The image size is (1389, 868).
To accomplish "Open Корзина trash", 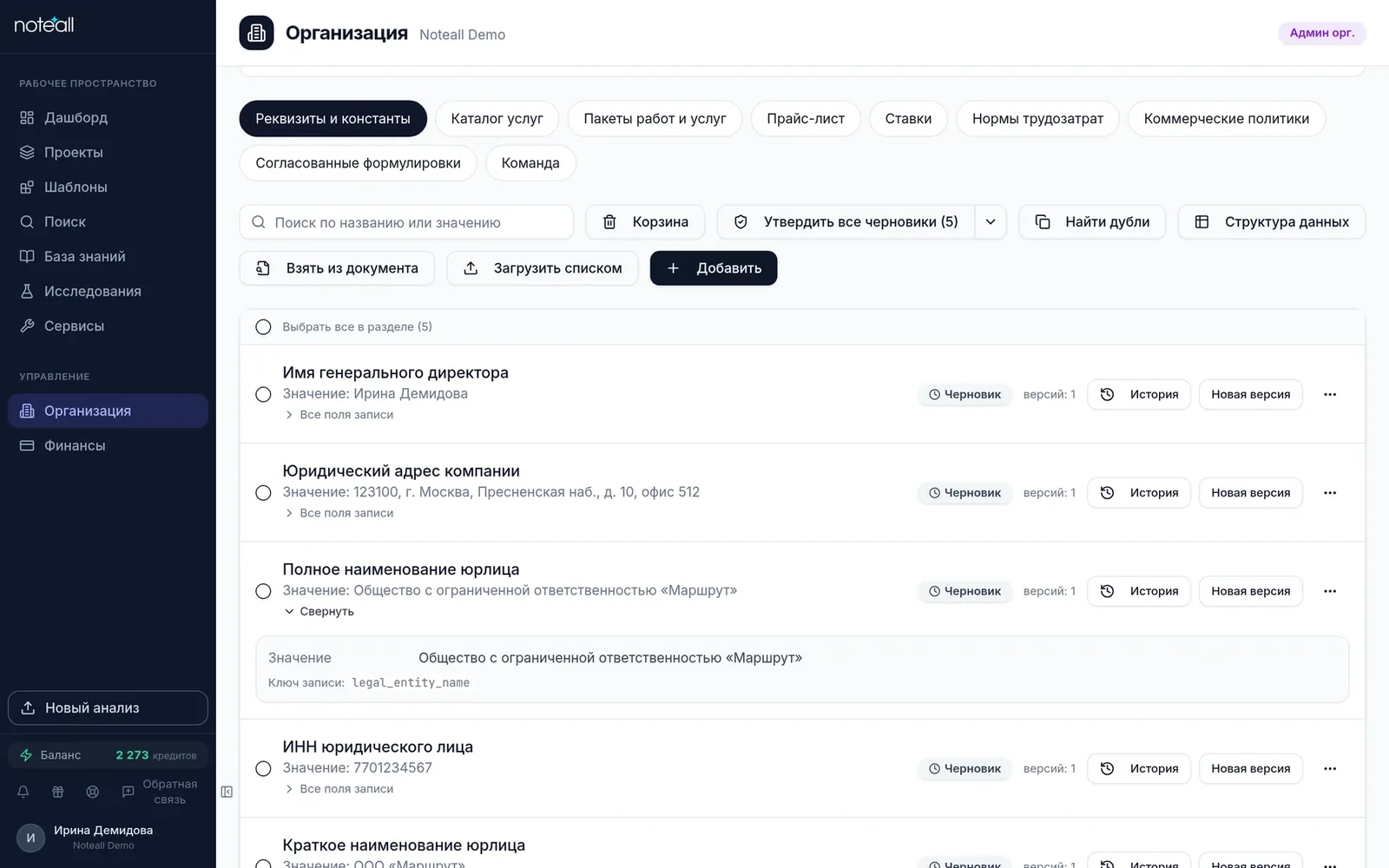I will pyautogui.click(x=645, y=222).
